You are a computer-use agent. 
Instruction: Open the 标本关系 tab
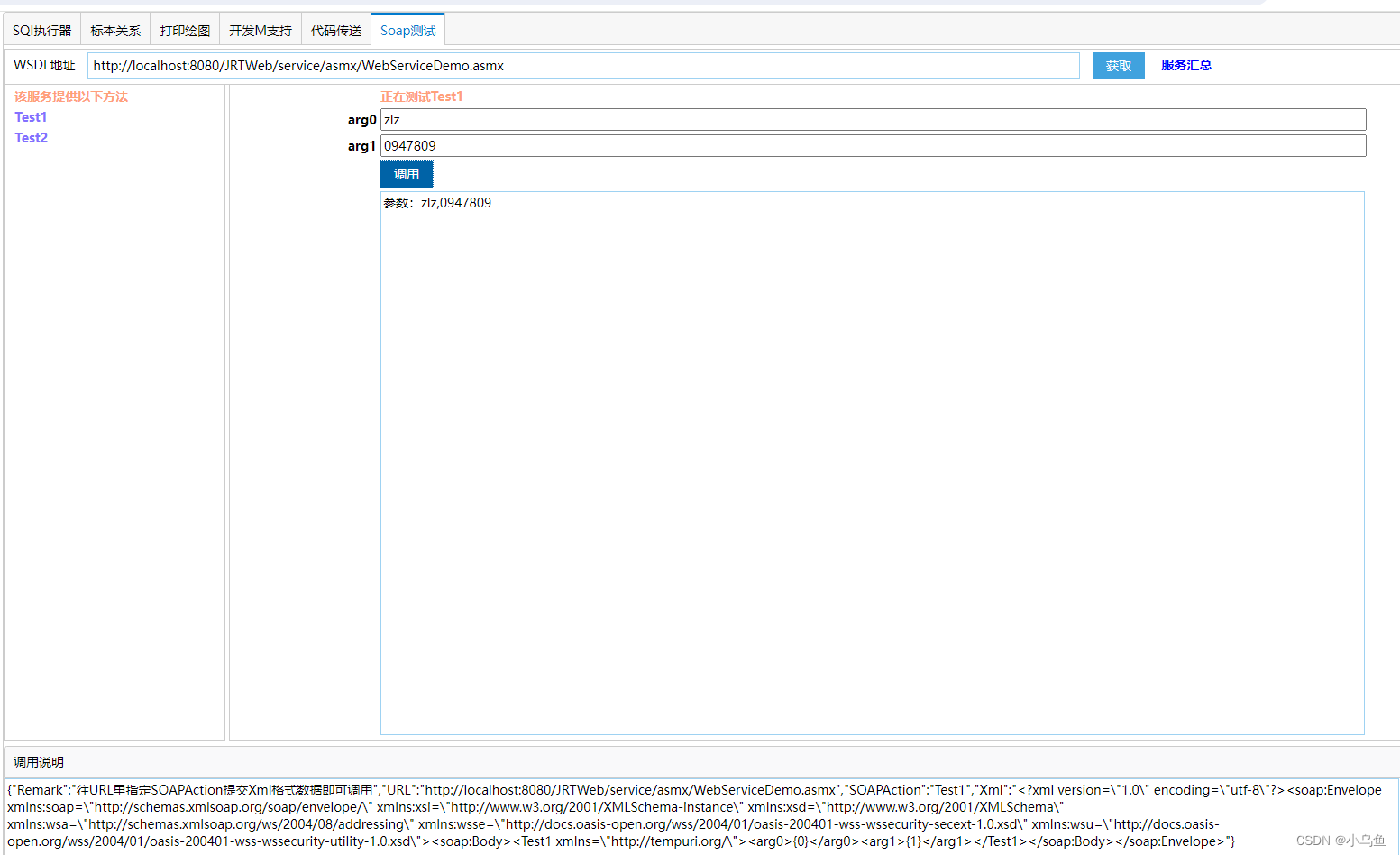[115, 30]
